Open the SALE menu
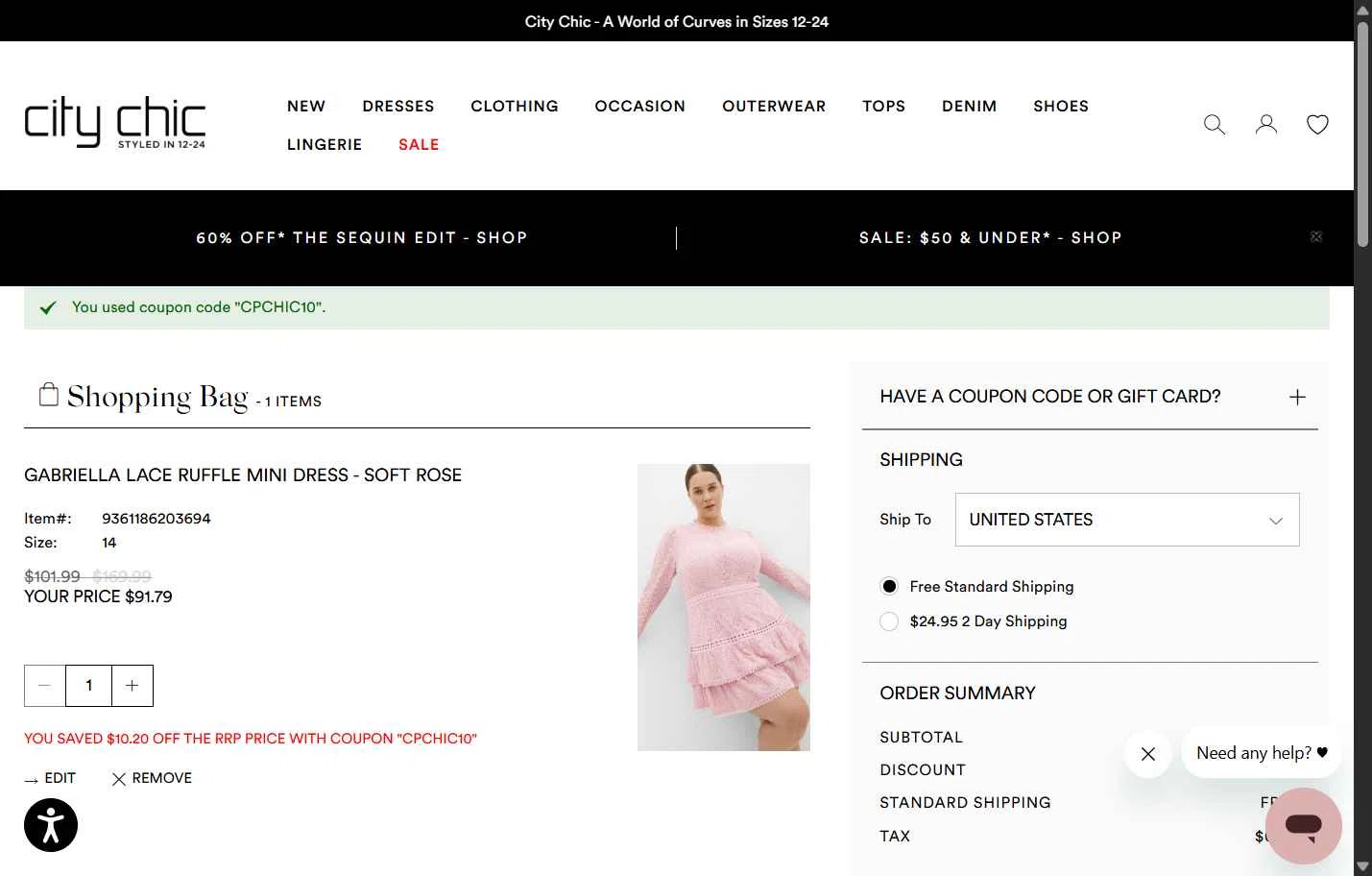This screenshot has height=876, width=1372. point(419,145)
